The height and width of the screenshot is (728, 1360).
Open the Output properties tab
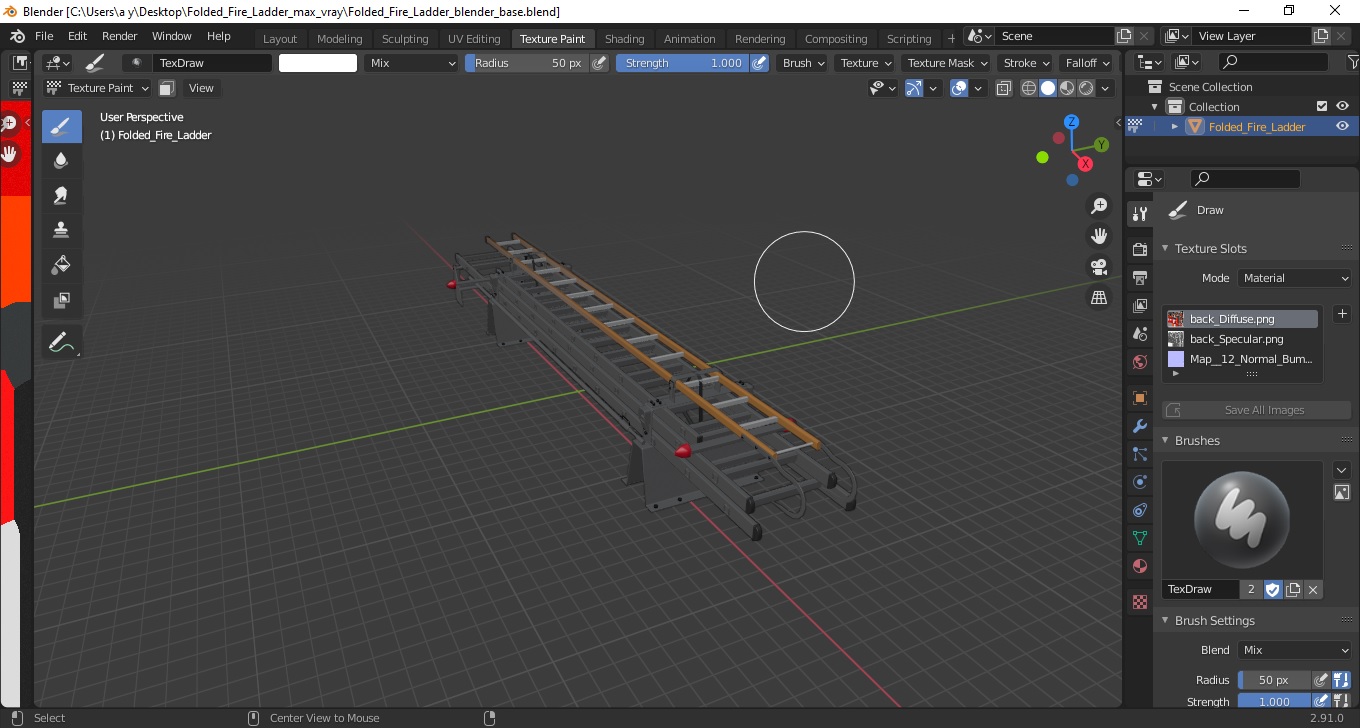pyautogui.click(x=1139, y=277)
